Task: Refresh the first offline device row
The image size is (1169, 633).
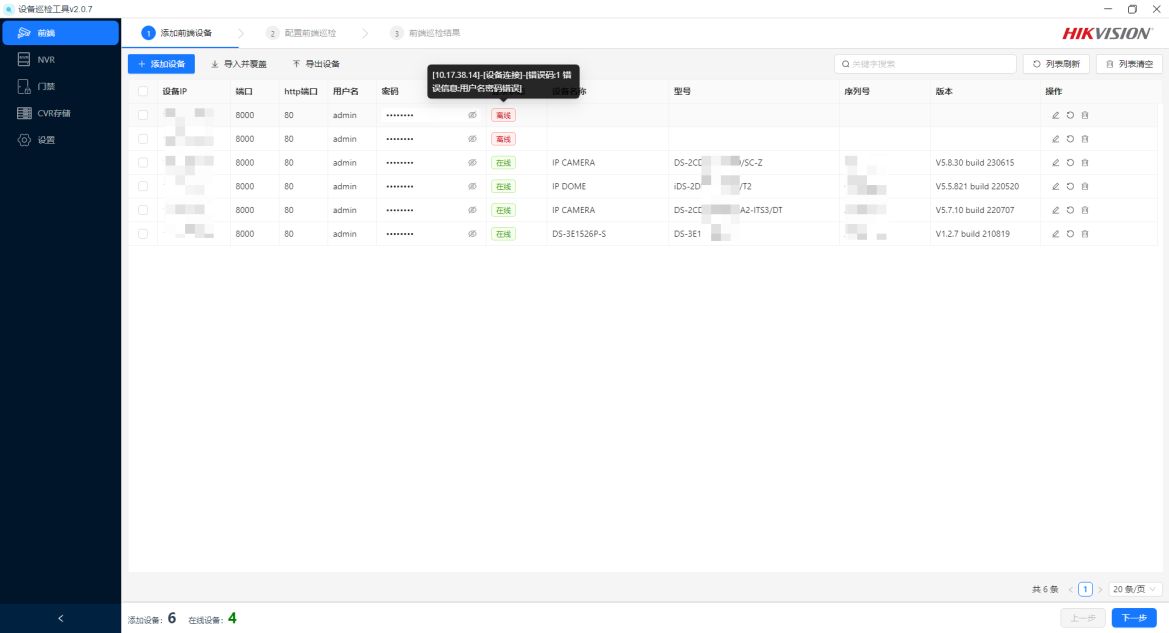Action: 1070,116
